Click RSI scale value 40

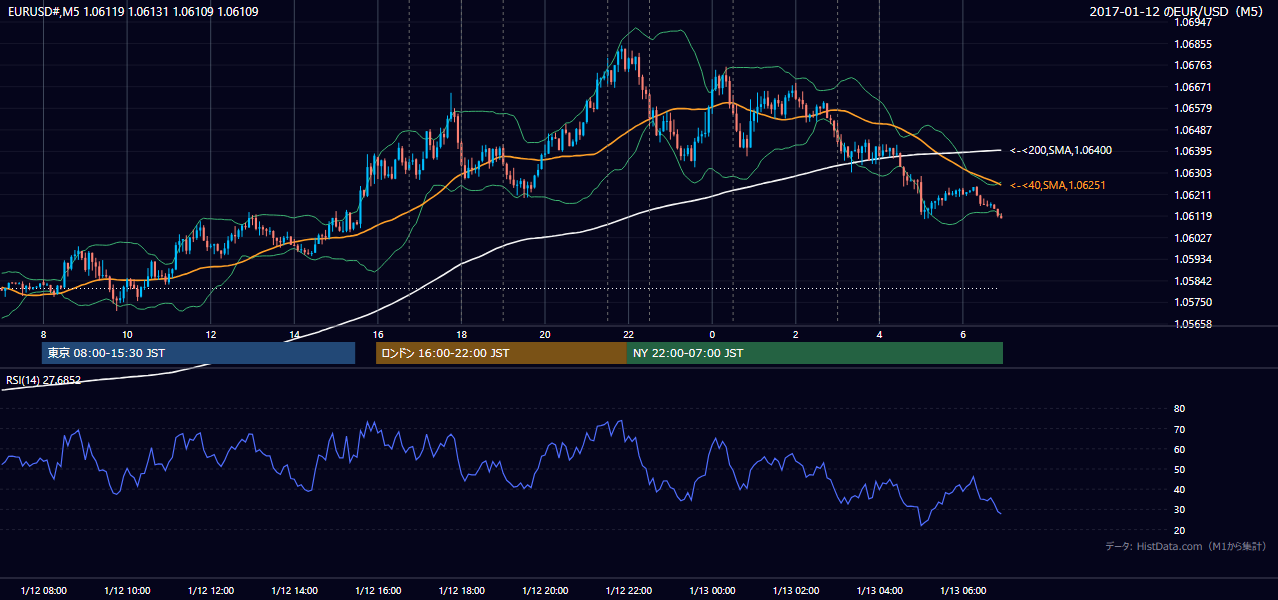tap(1179, 489)
